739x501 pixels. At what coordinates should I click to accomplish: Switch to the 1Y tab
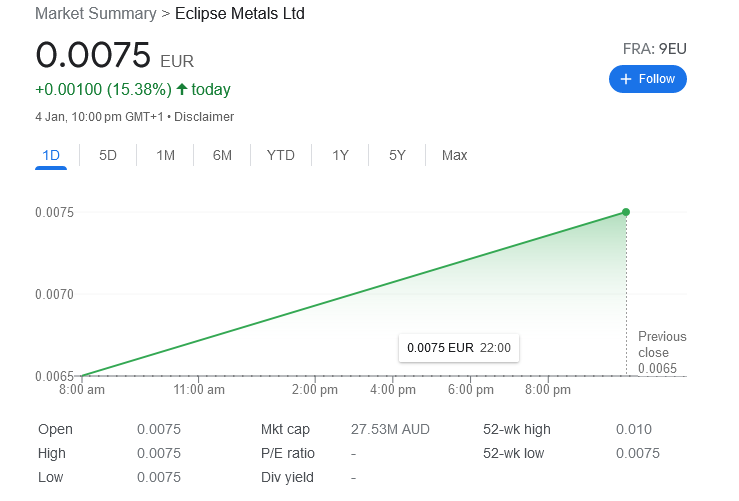(340, 156)
